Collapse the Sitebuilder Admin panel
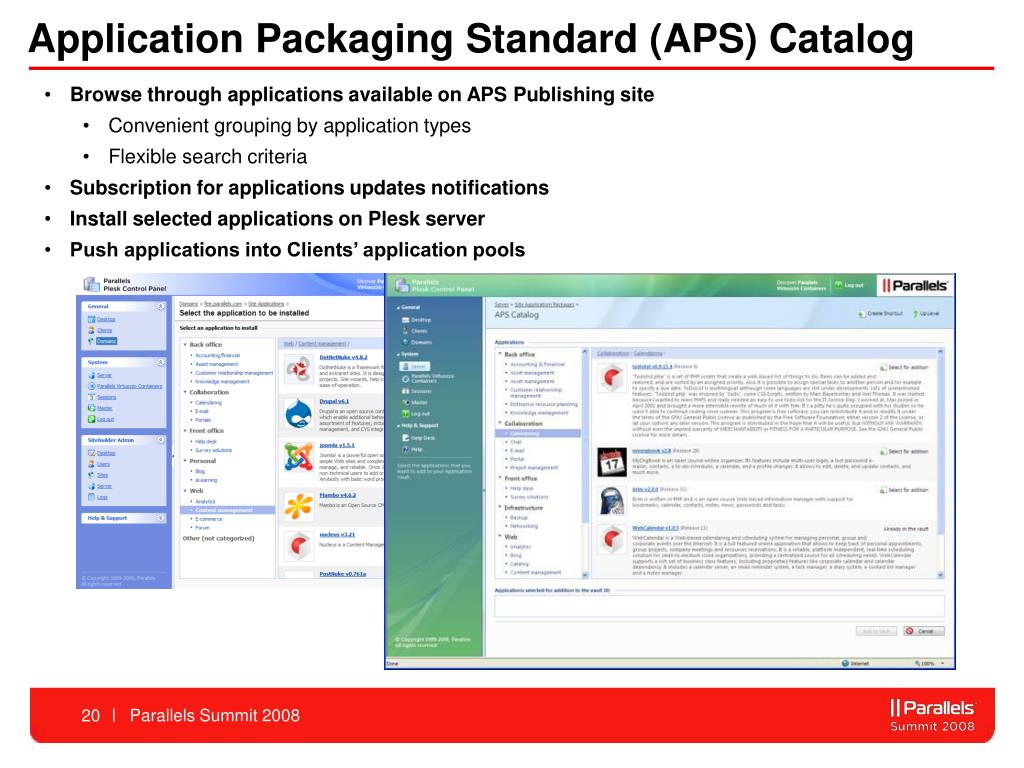This screenshot has width=1024, height=768. coord(160,440)
